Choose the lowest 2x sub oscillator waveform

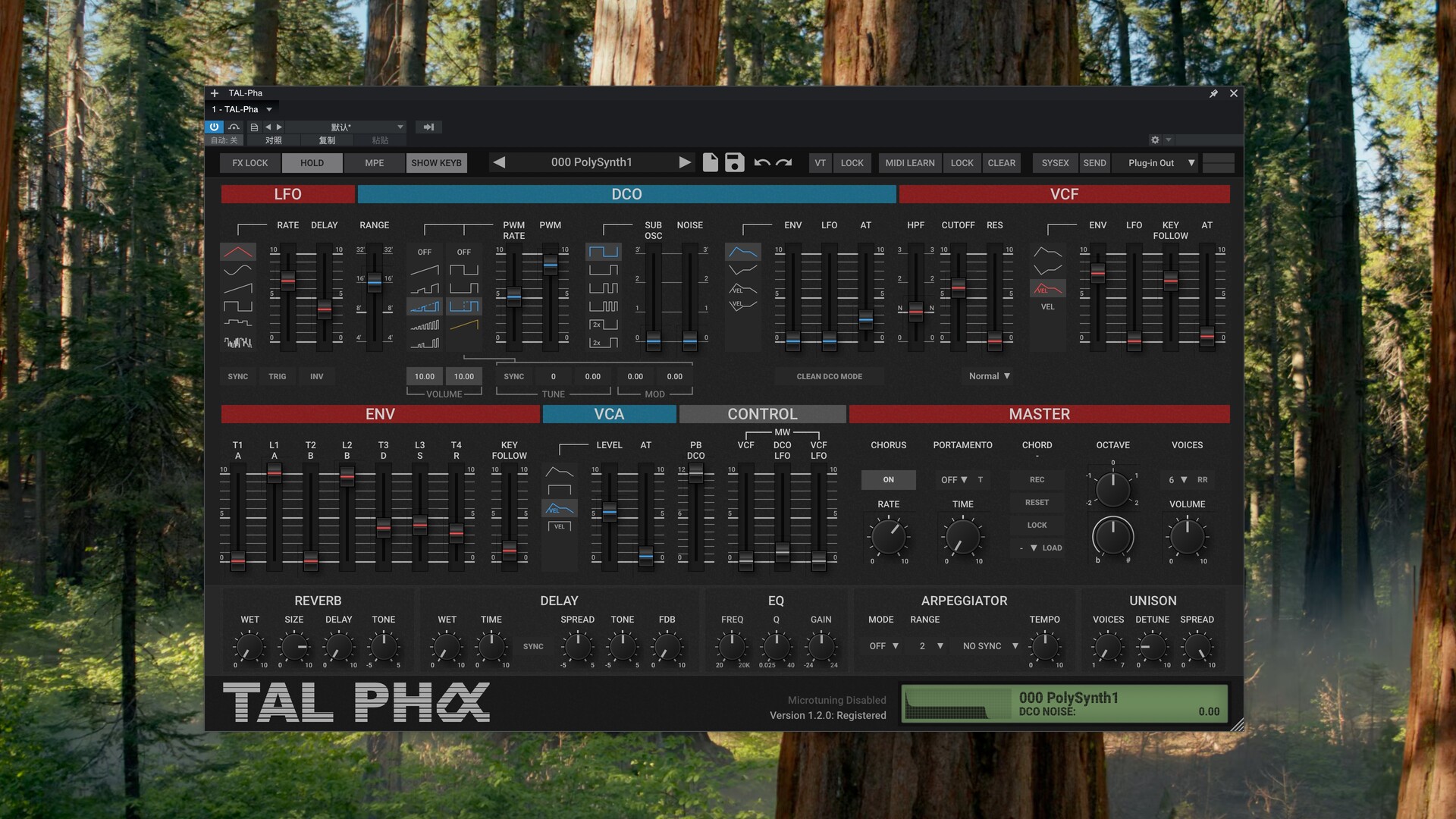point(604,343)
